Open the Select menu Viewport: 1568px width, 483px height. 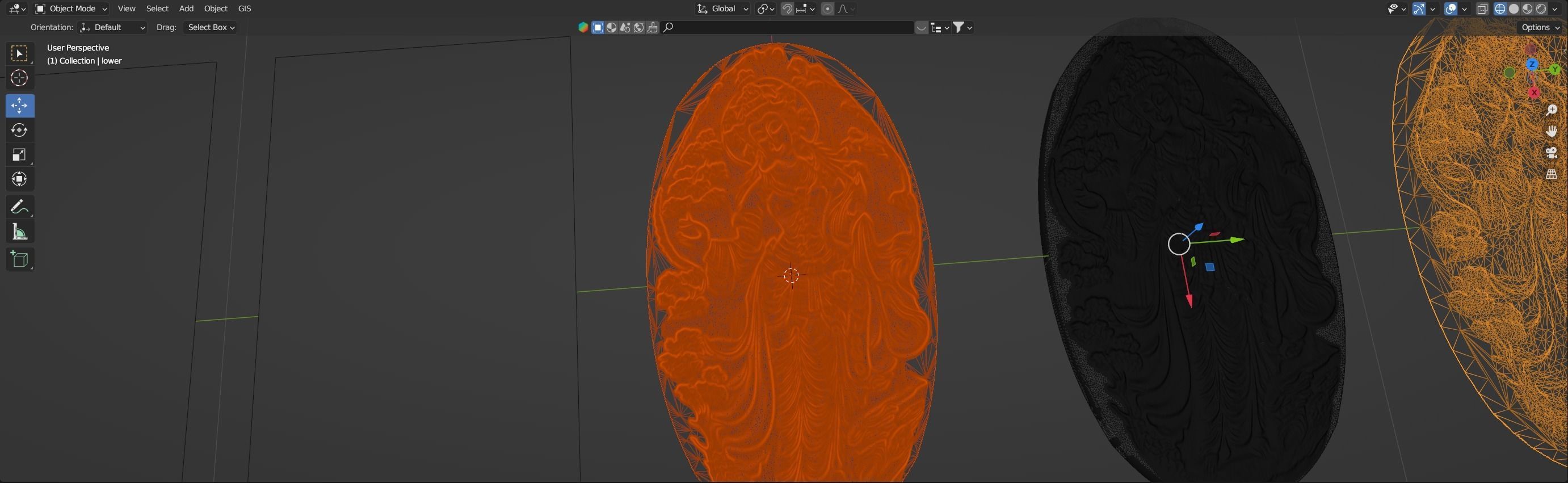point(157,9)
